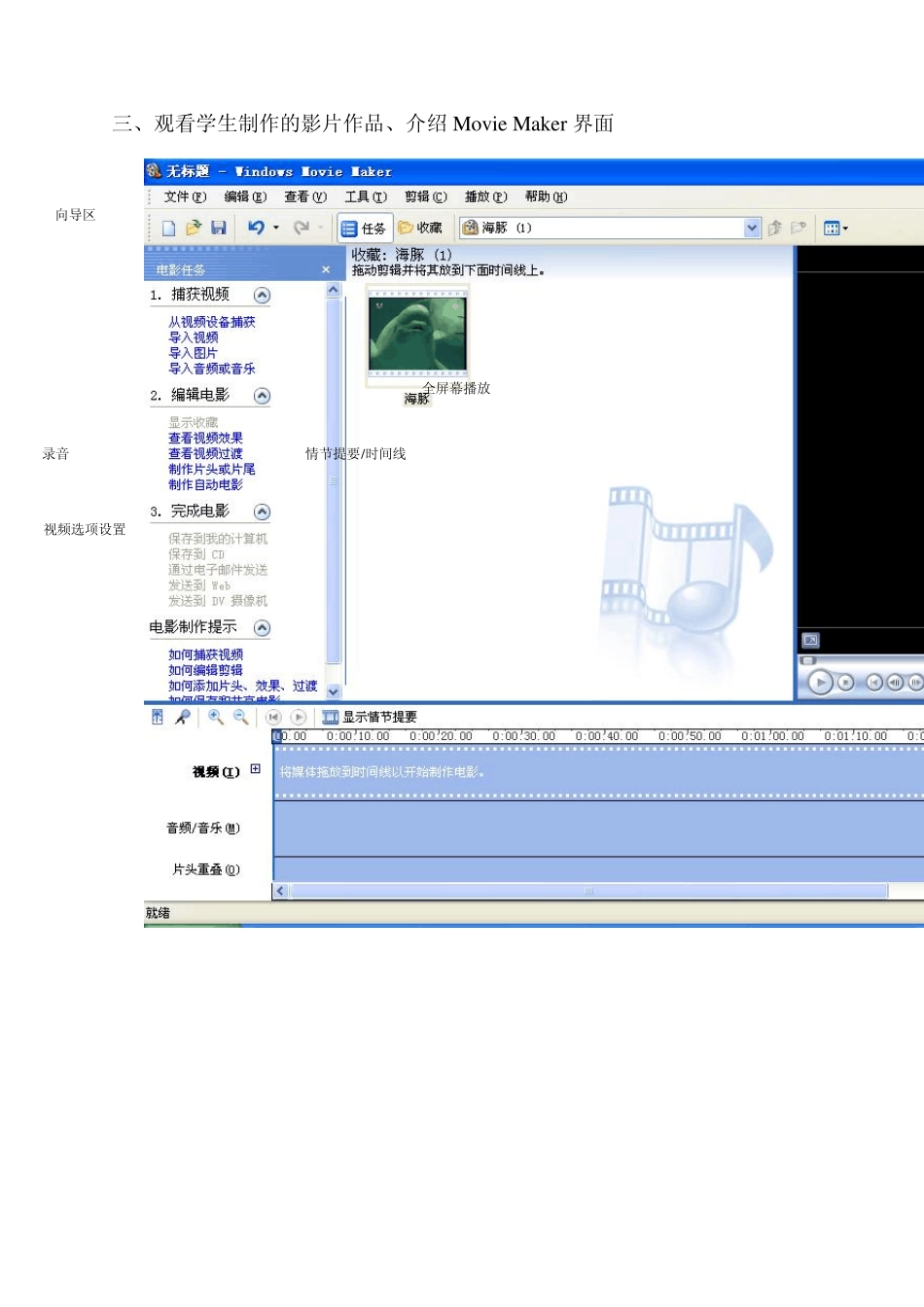Click the task pane scroll-down arrow
Image resolution: width=924 pixels, height=1307 pixels.
click(x=334, y=691)
